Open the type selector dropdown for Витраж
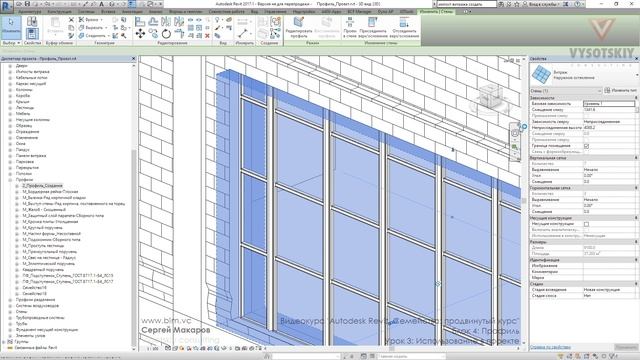The width and height of the screenshot is (640, 360). pos(637,75)
